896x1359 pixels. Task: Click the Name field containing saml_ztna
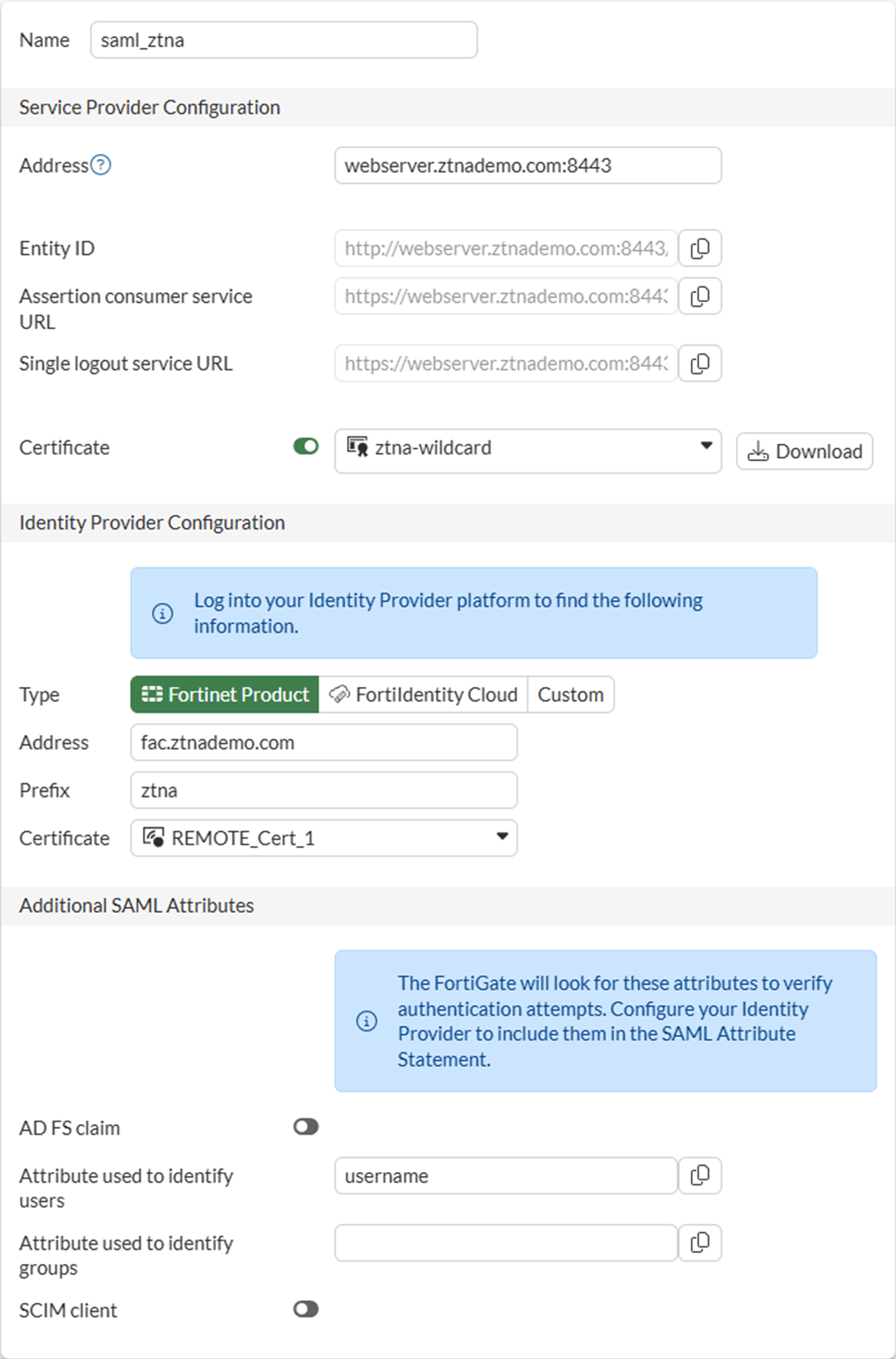(283, 41)
